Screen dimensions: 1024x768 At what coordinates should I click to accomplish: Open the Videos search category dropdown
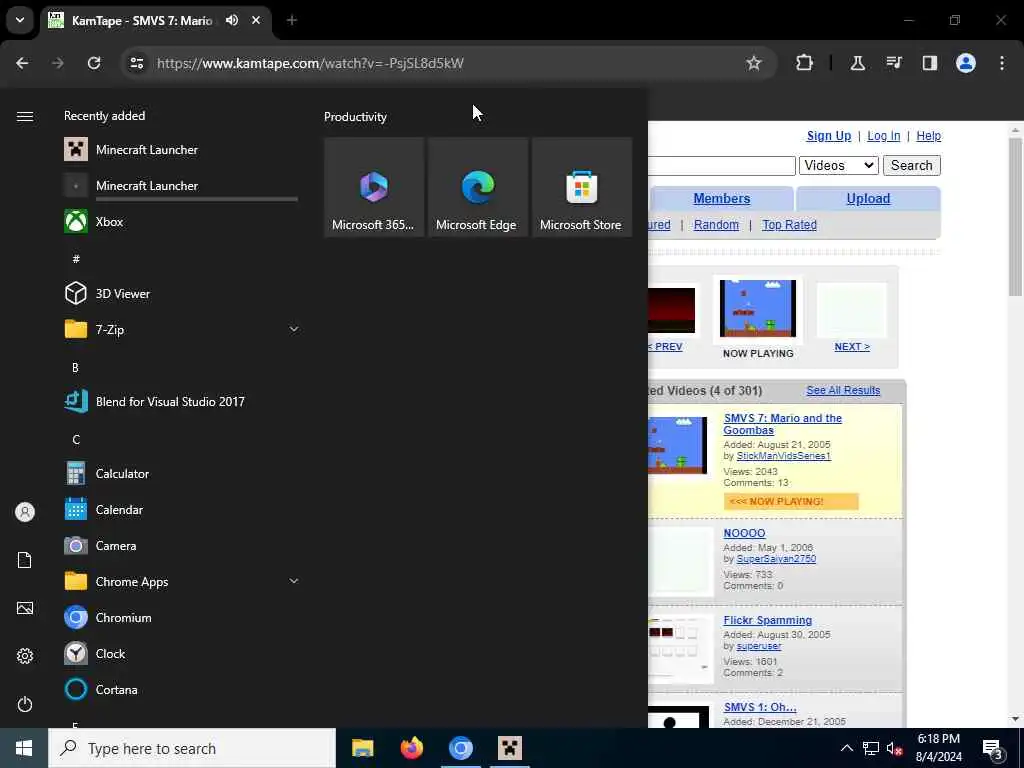tap(839, 165)
